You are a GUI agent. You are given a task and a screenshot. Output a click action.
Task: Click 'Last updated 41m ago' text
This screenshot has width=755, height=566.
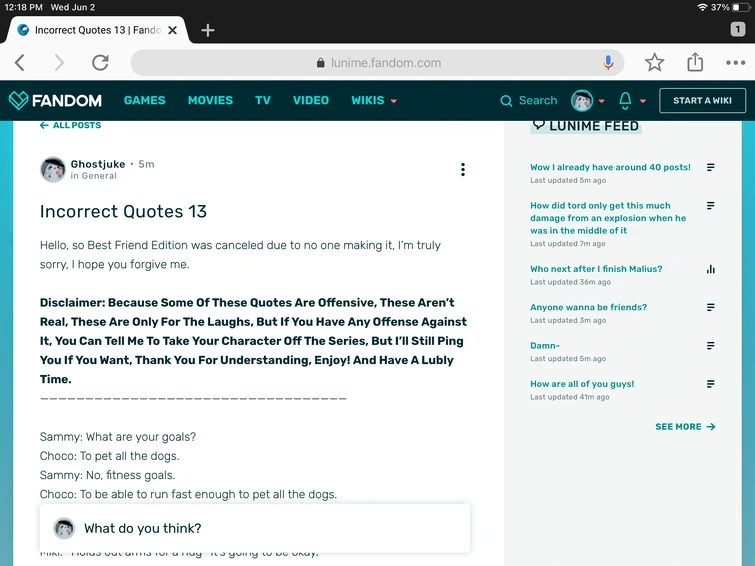click(x=570, y=397)
